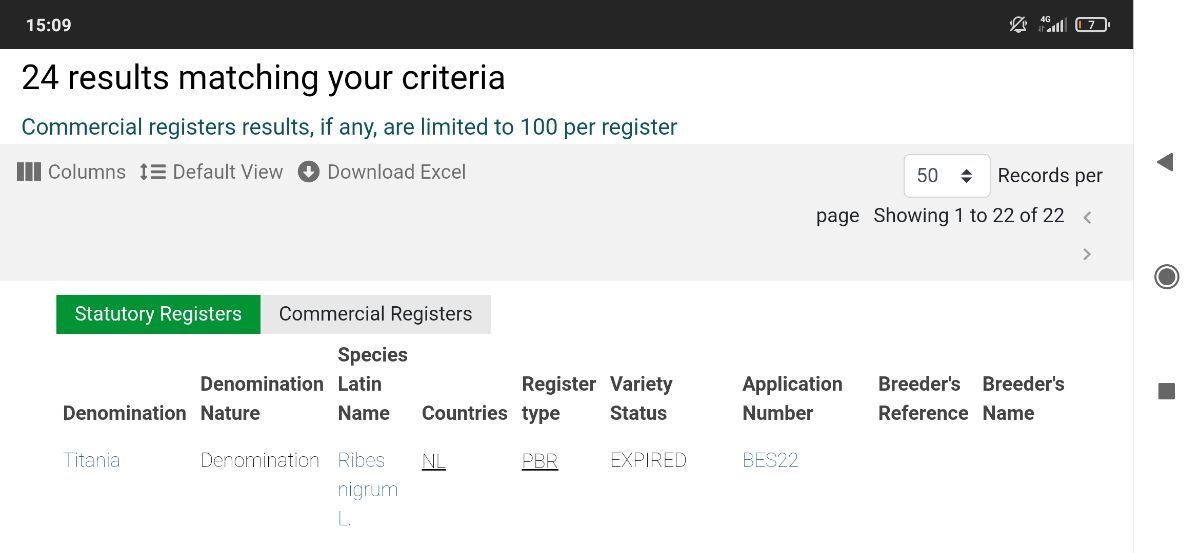The width and height of the screenshot is (1200, 553).
Task: Click the Default View sort icon
Action: (x=152, y=172)
